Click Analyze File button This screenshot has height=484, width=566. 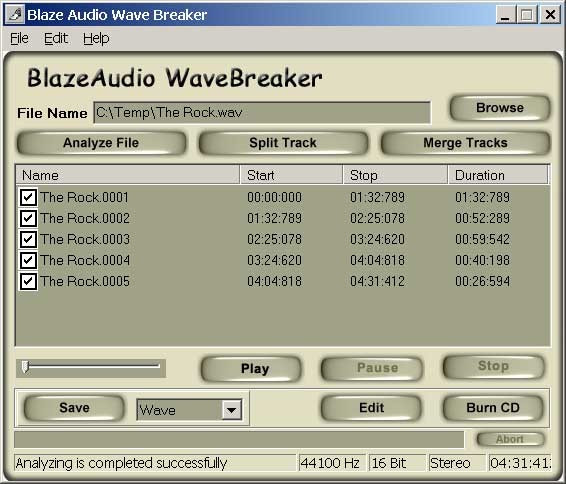[101, 143]
